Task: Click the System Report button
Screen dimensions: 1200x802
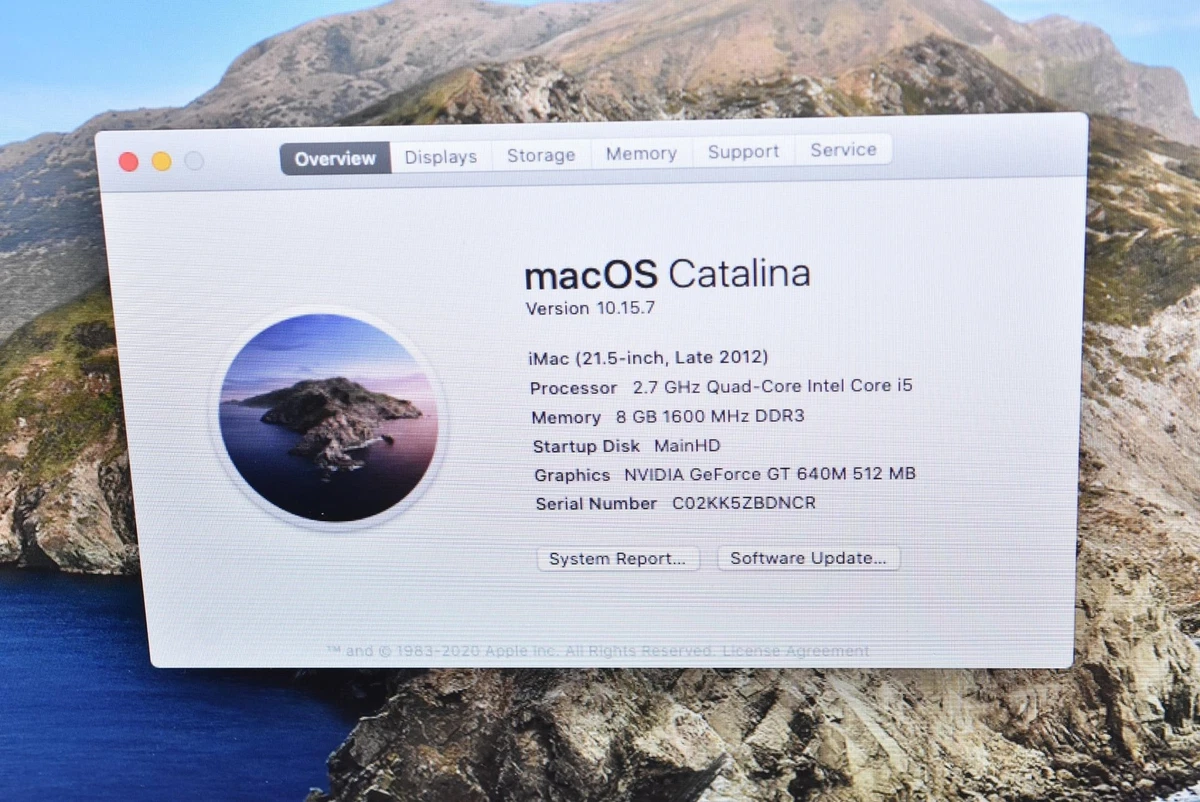Action: click(x=618, y=559)
